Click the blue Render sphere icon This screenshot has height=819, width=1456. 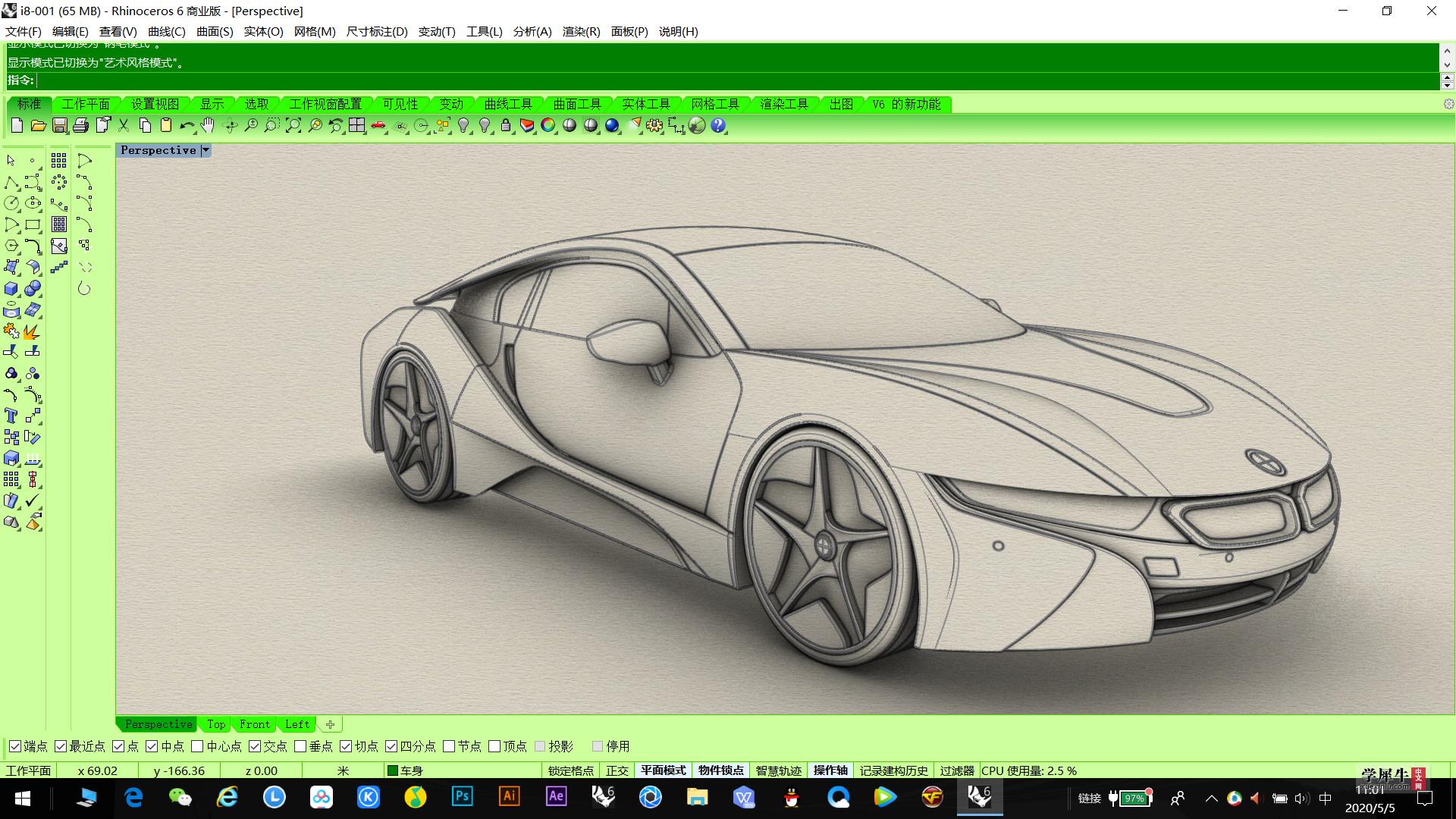612,125
